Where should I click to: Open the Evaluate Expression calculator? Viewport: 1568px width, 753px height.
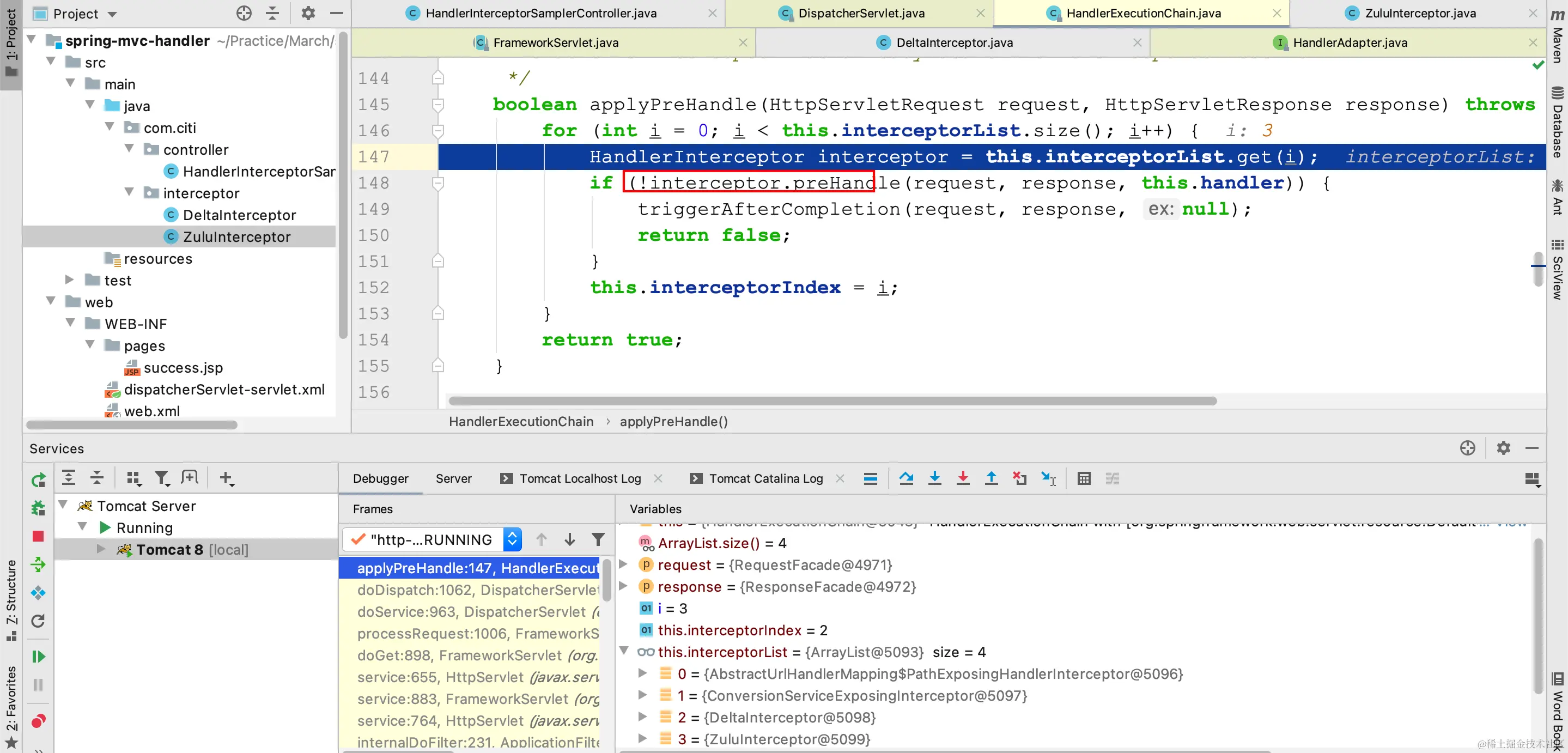(x=1084, y=478)
